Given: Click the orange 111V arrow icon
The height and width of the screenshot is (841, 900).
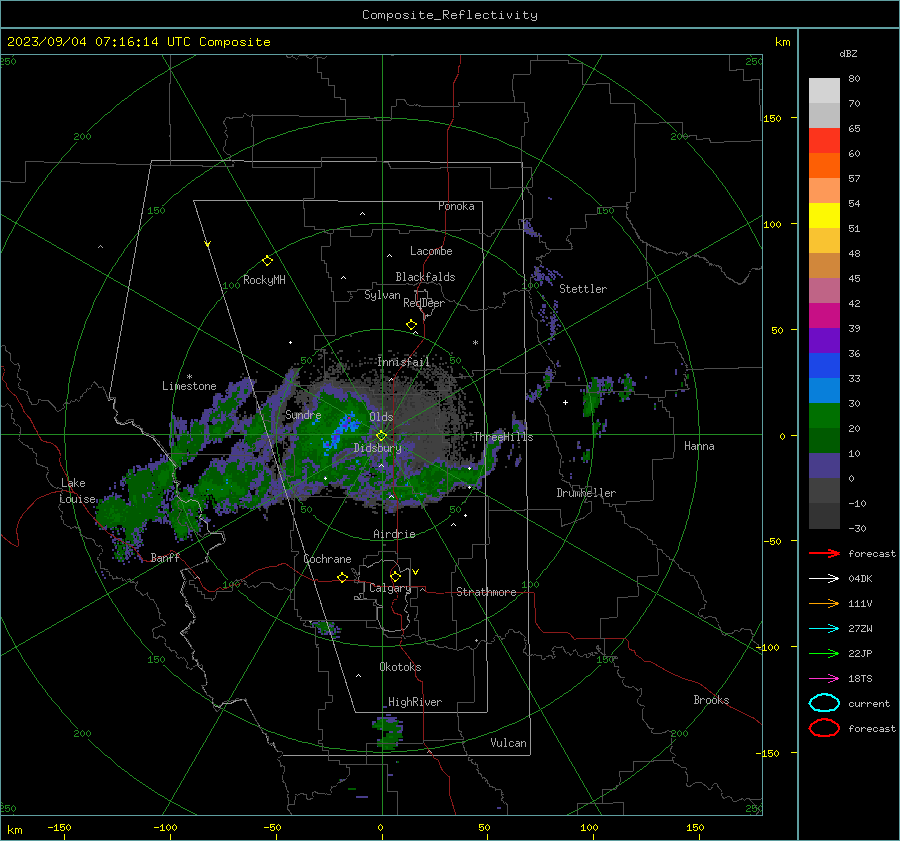Looking at the screenshot, I should (824, 603).
